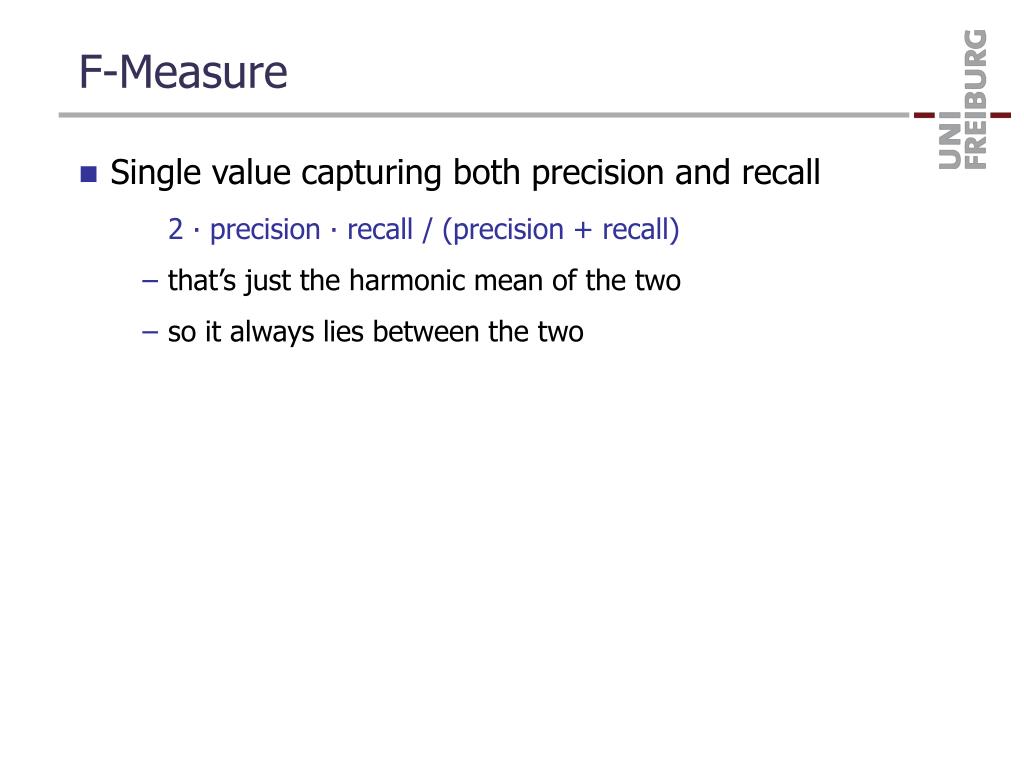
Task: Click the number 2 starting the formula
Action: pyautogui.click(x=176, y=230)
